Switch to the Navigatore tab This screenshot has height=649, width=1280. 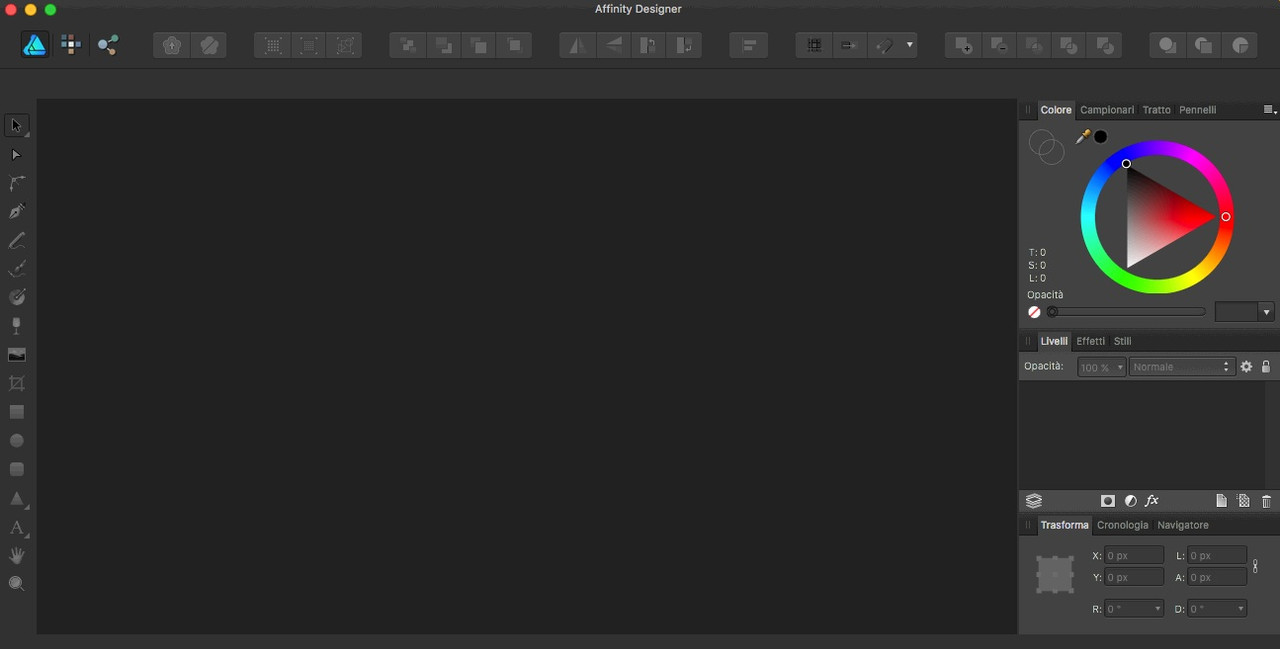(1183, 525)
